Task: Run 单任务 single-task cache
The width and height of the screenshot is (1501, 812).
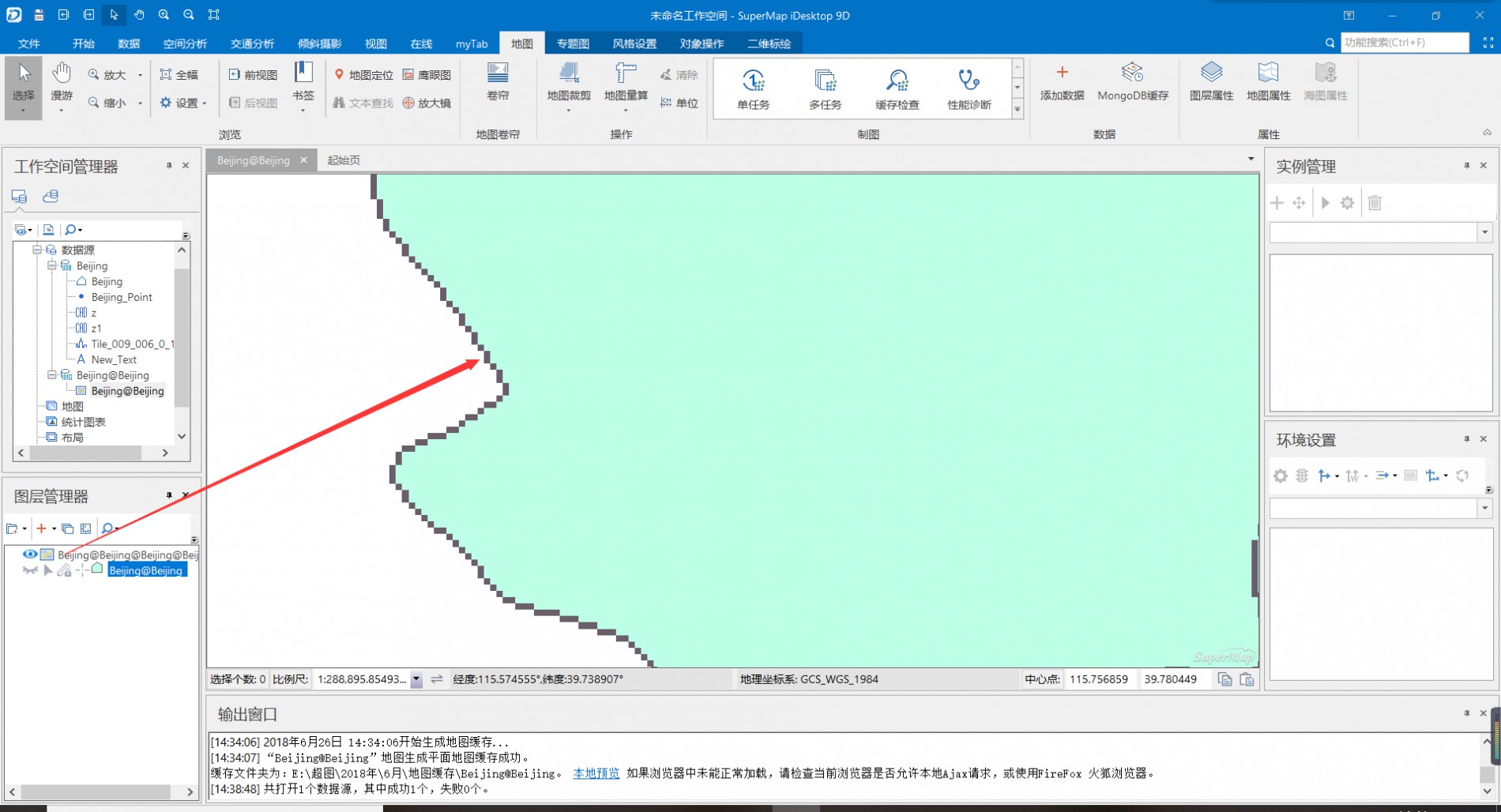Action: [753, 88]
